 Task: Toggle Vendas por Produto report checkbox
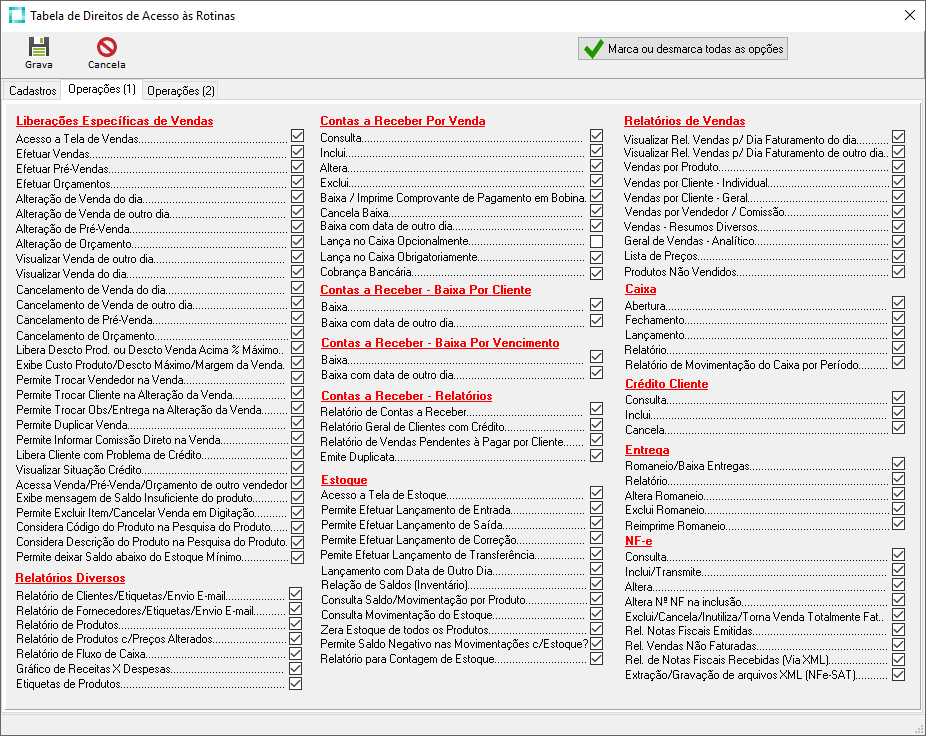[899, 167]
